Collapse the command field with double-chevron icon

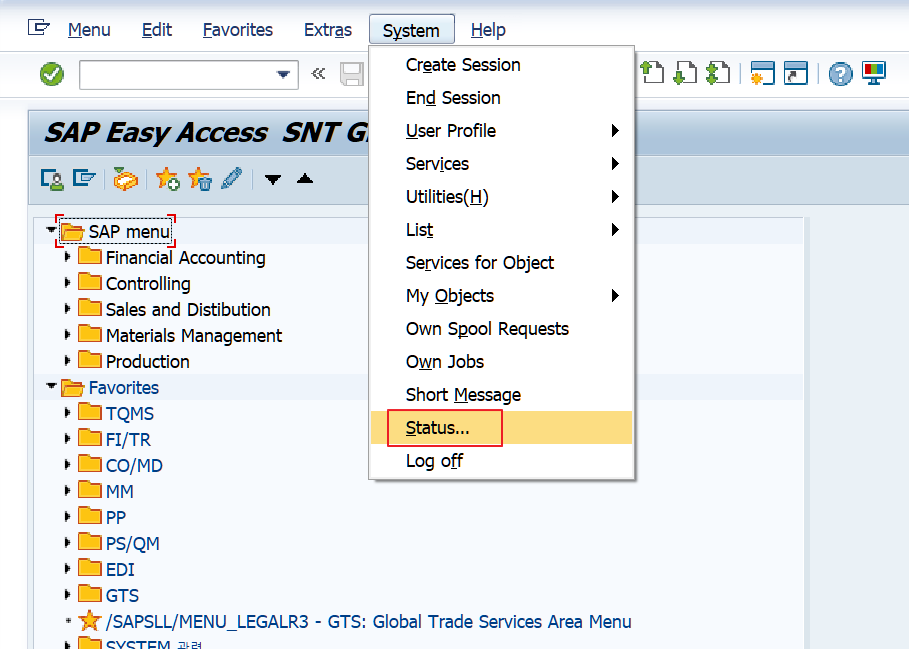tap(318, 74)
